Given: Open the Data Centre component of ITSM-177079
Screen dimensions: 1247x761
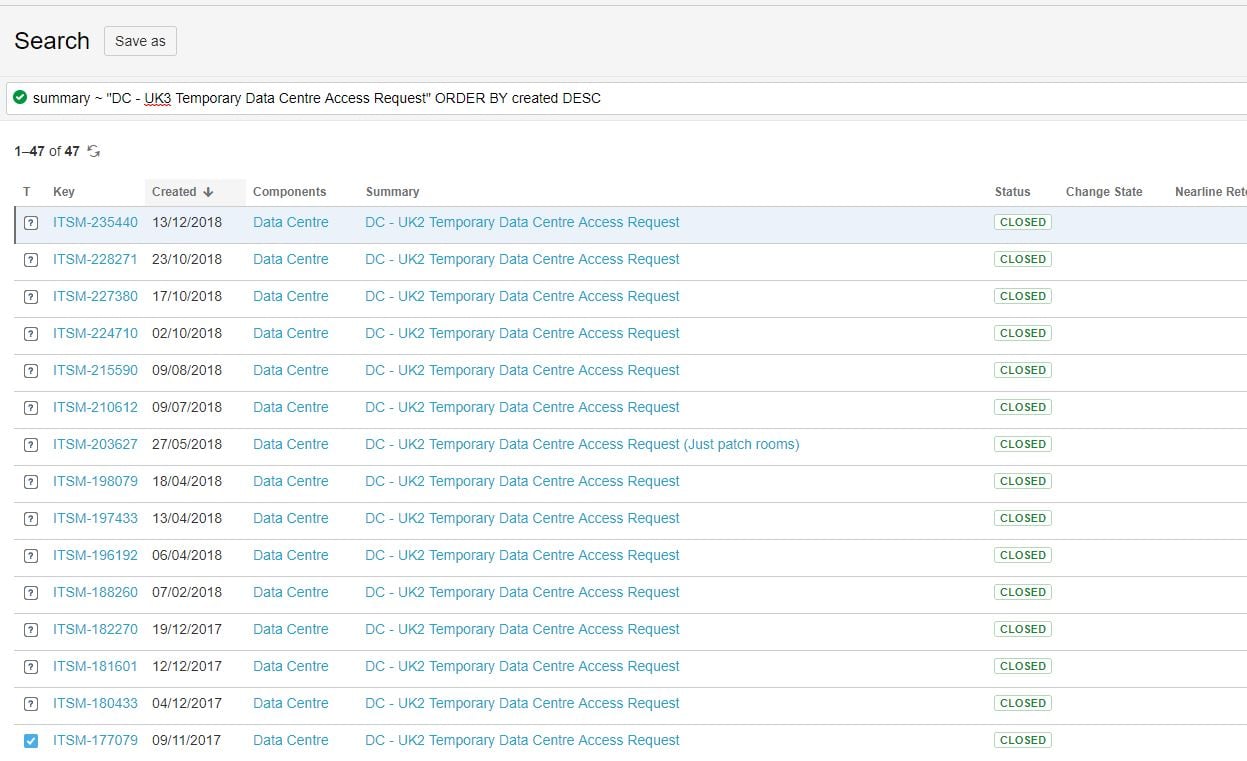Looking at the screenshot, I should pyautogui.click(x=291, y=740).
